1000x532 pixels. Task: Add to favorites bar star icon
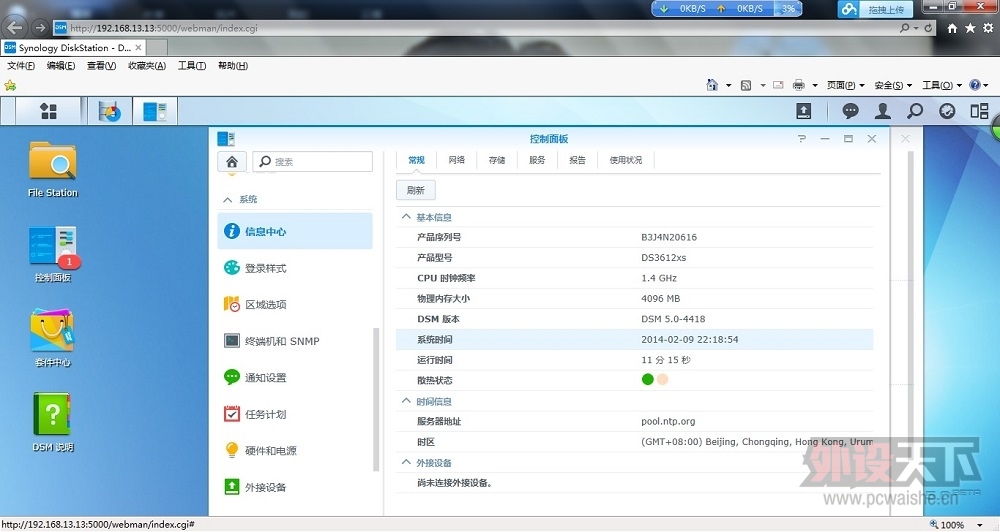coord(10,85)
